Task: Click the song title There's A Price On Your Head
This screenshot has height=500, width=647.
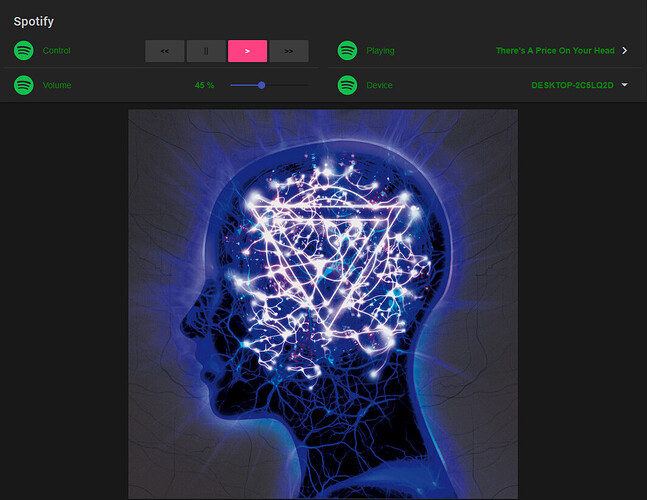Action: click(x=555, y=51)
